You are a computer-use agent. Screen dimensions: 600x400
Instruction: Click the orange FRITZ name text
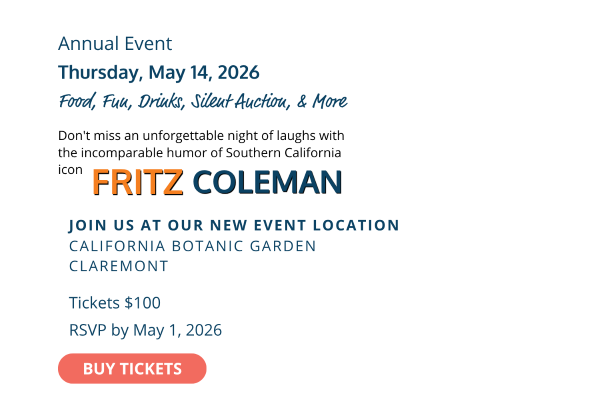tap(138, 183)
